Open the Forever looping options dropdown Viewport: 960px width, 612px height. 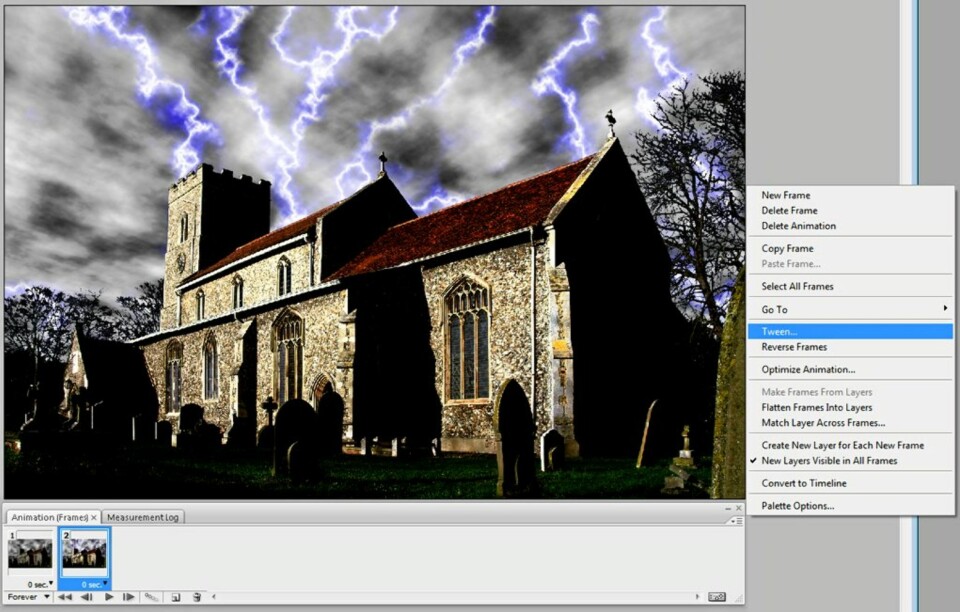click(x=28, y=597)
